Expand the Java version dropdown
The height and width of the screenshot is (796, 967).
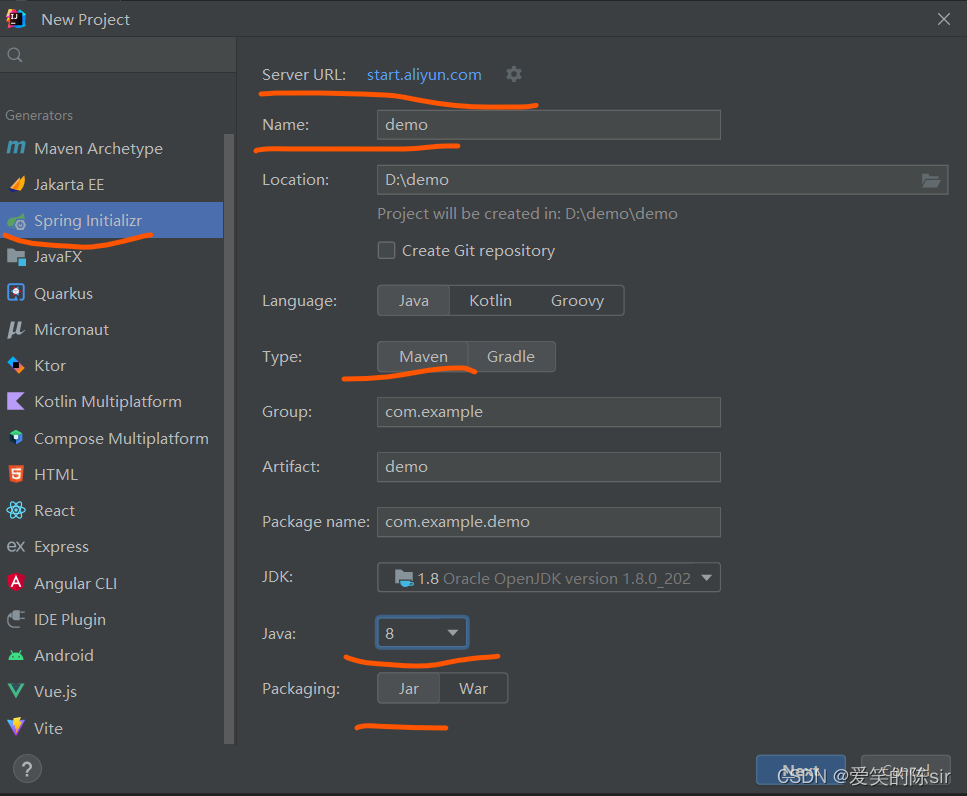point(422,633)
